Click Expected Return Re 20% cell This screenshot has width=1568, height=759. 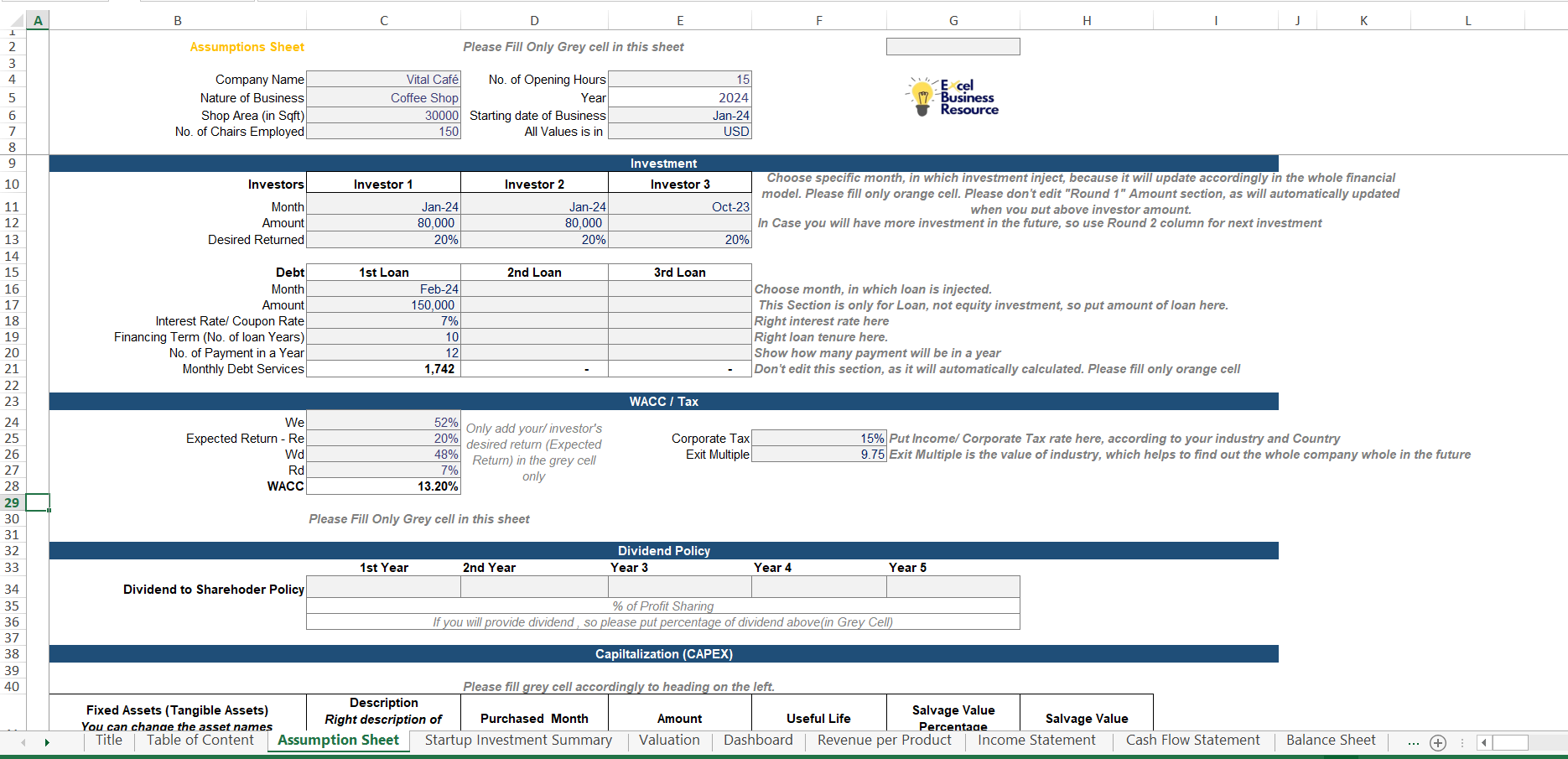click(x=383, y=439)
